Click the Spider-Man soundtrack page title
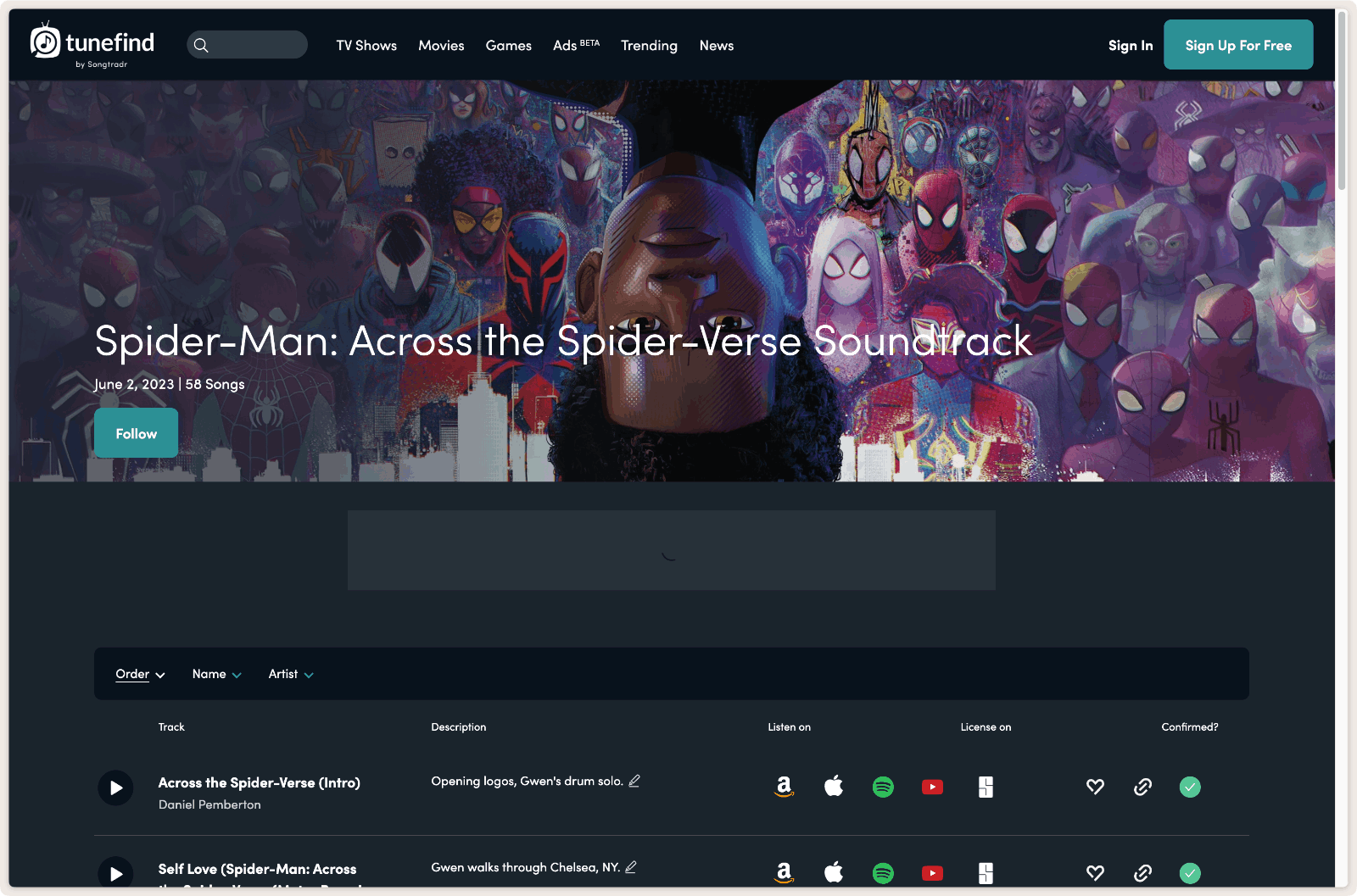1357x896 pixels. point(563,341)
